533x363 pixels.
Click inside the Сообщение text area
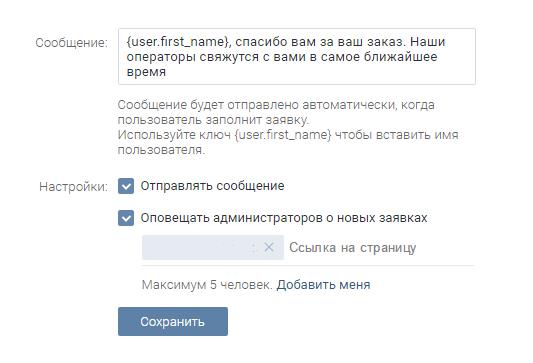click(x=297, y=56)
